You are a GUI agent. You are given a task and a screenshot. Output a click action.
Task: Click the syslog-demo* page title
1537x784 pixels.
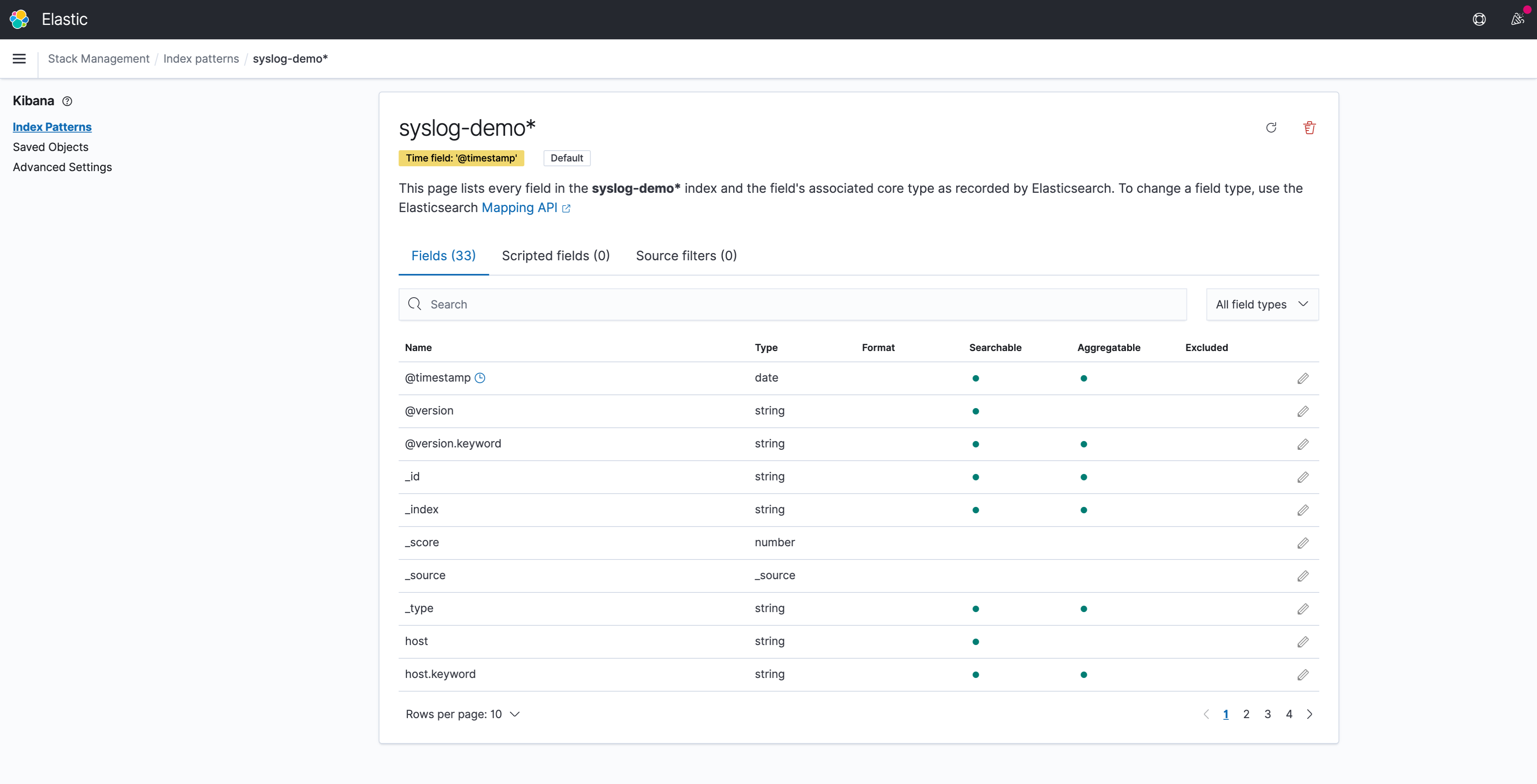(467, 128)
